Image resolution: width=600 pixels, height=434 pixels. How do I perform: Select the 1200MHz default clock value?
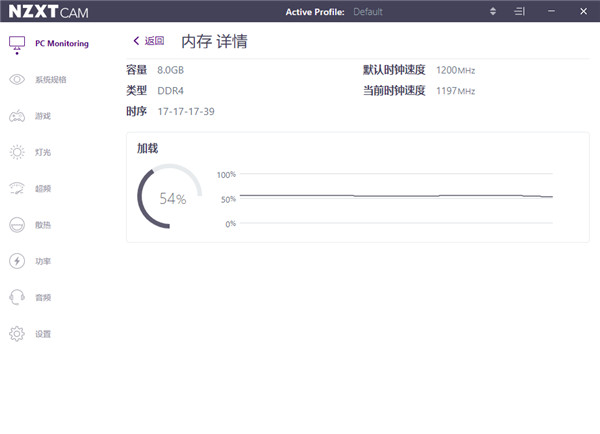pos(455,70)
